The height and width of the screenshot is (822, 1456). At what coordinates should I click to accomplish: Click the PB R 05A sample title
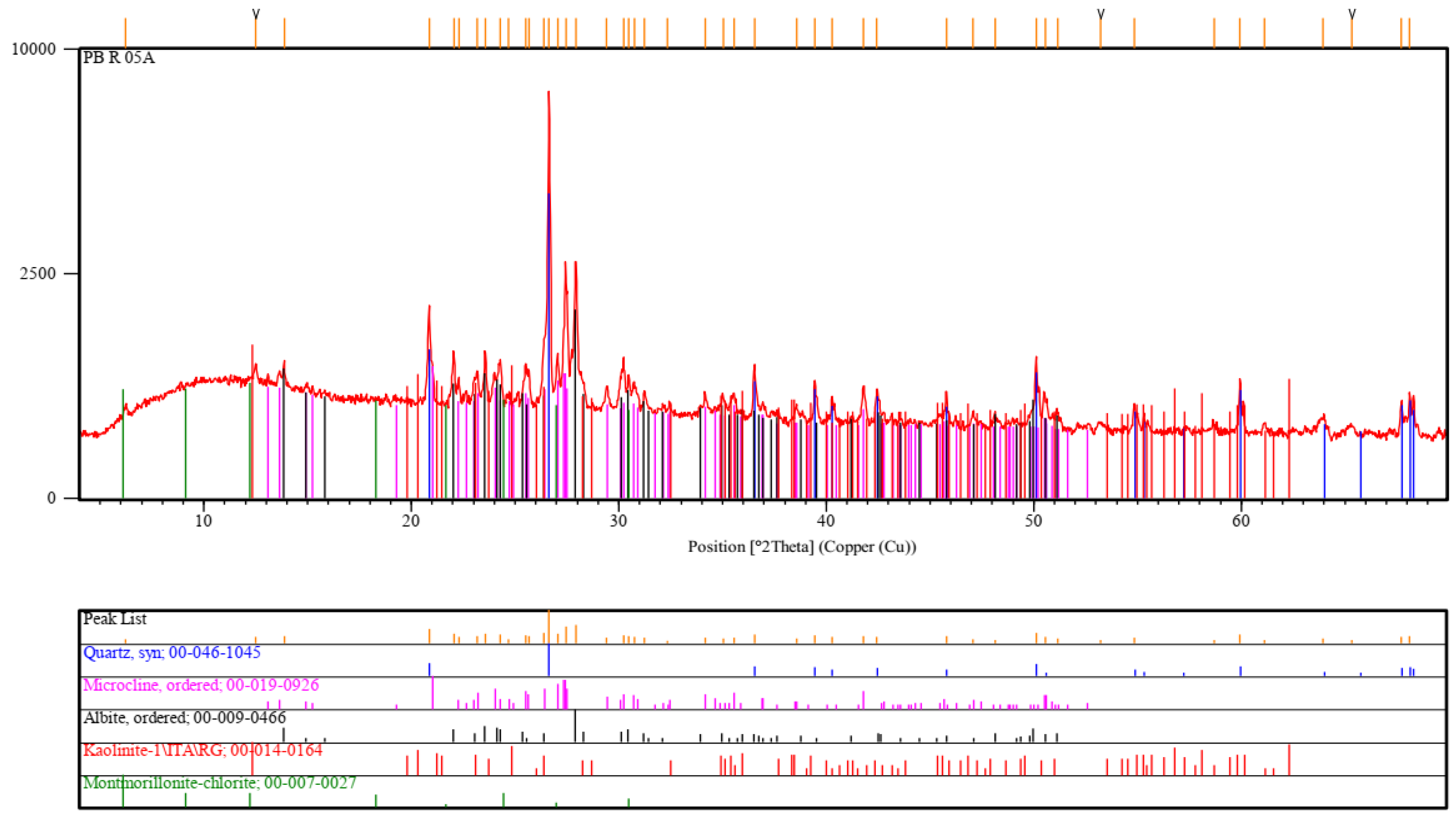click(x=119, y=58)
